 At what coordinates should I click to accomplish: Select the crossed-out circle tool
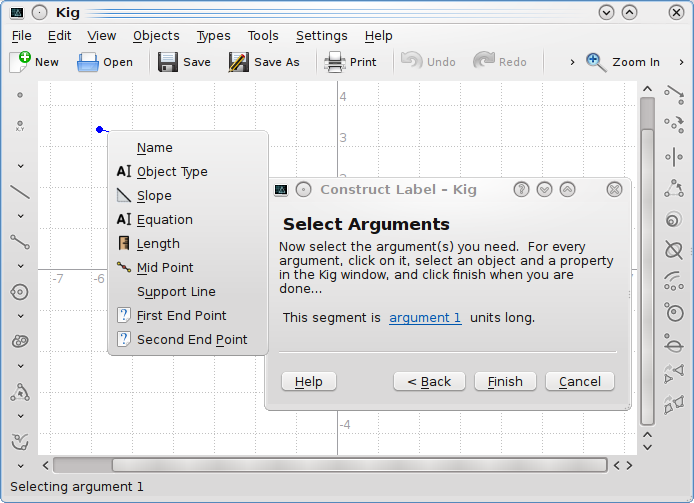click(674, 250)
